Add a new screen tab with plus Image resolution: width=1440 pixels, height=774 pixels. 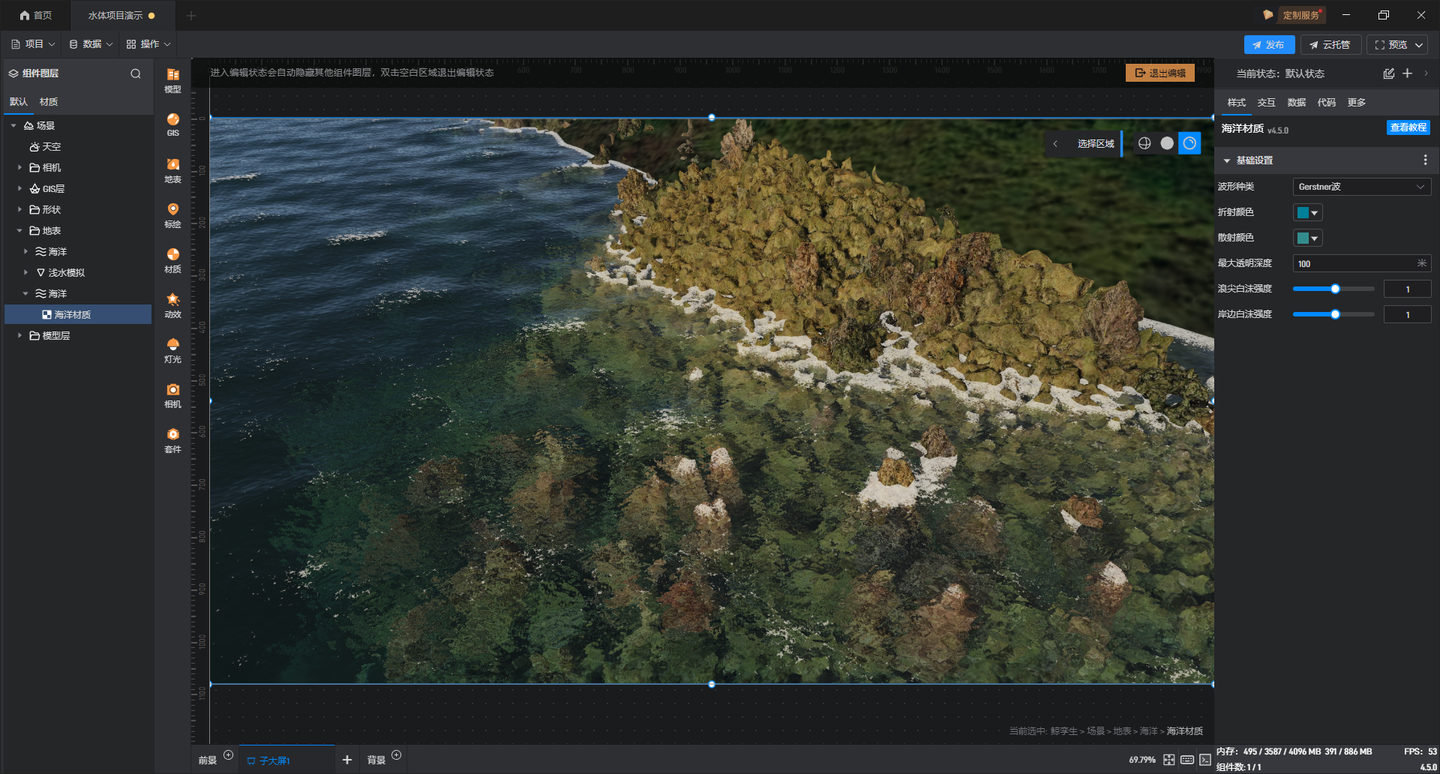347,760
